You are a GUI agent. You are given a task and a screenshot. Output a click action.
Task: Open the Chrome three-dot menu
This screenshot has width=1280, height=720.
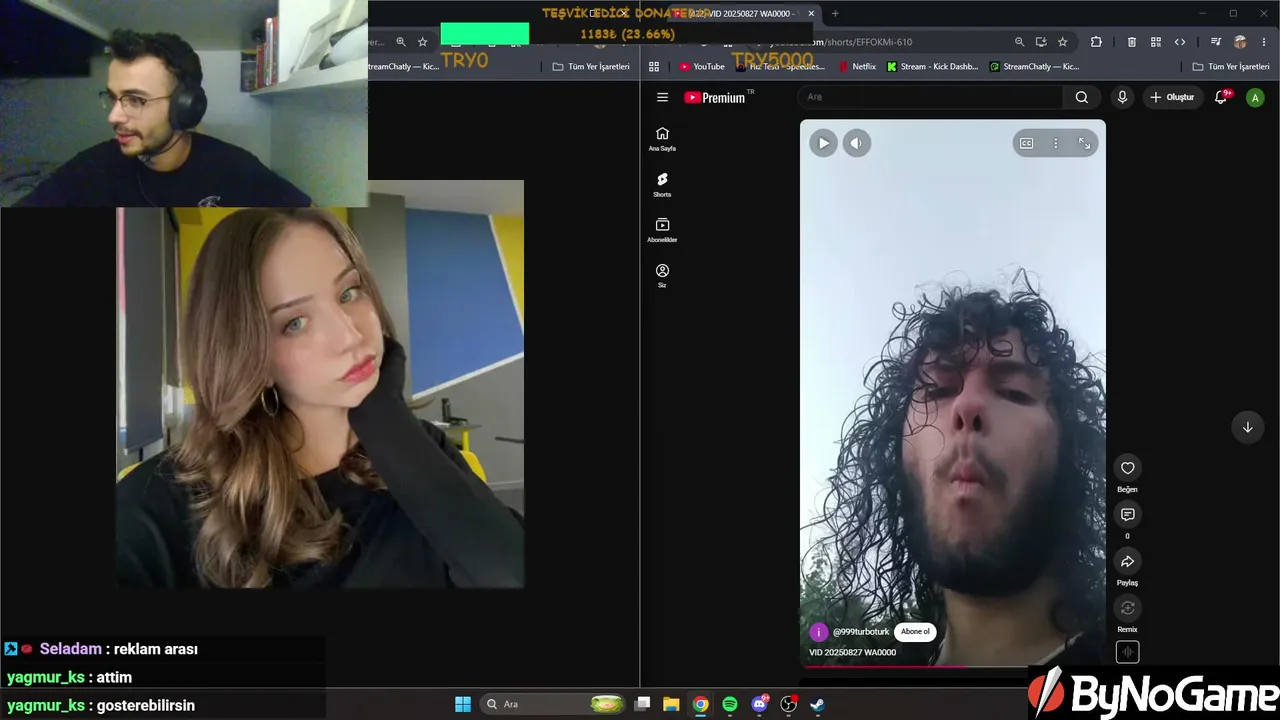tap(1263, 42)
